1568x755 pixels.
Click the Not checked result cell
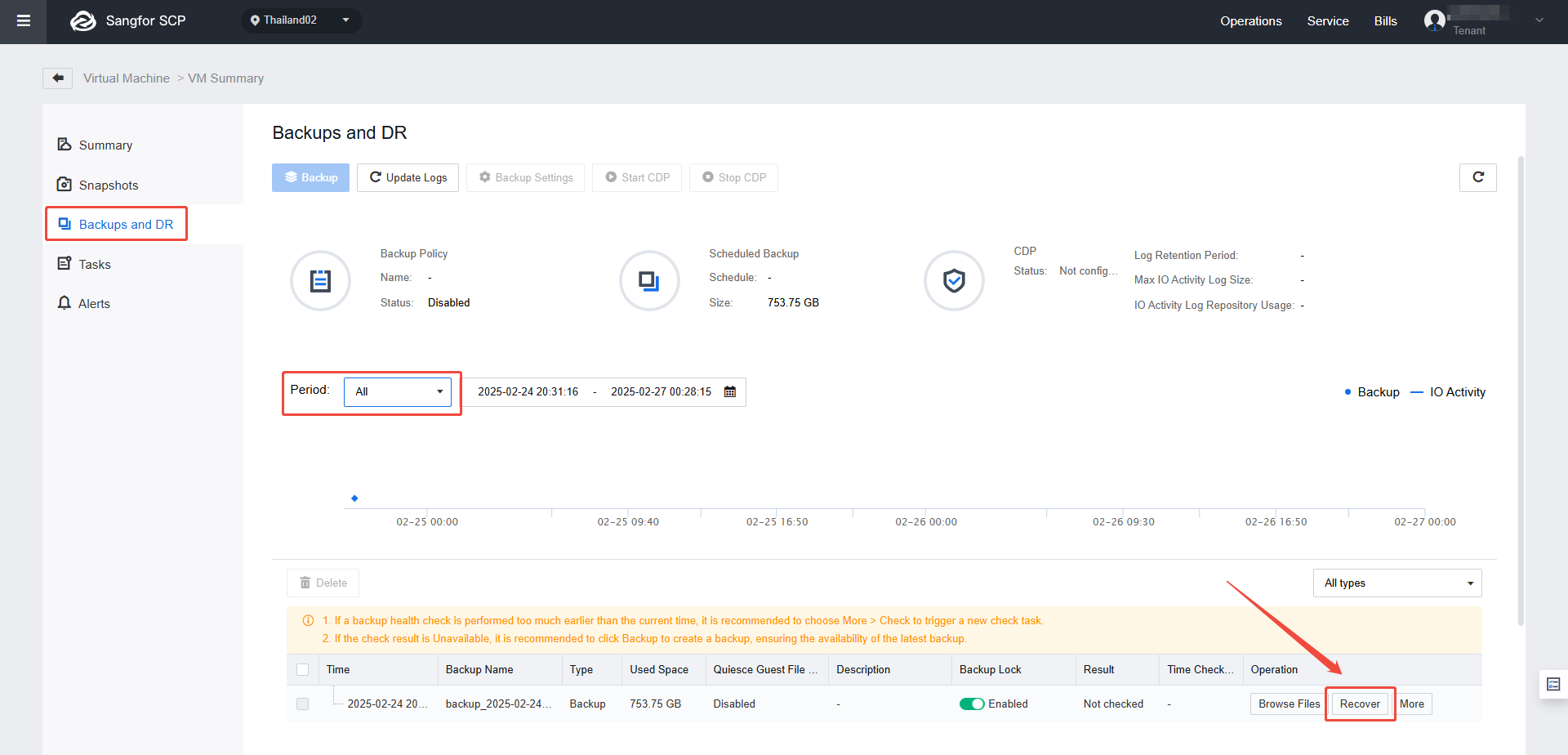click(x=1113, y=704)
